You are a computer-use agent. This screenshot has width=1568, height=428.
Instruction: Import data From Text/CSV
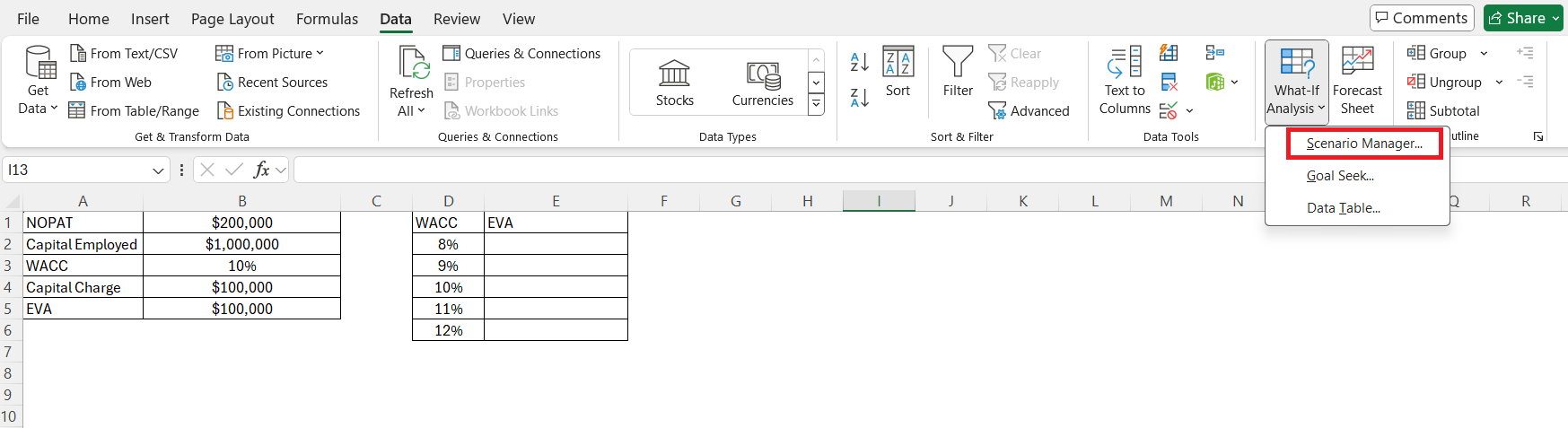tap(124, 54)
